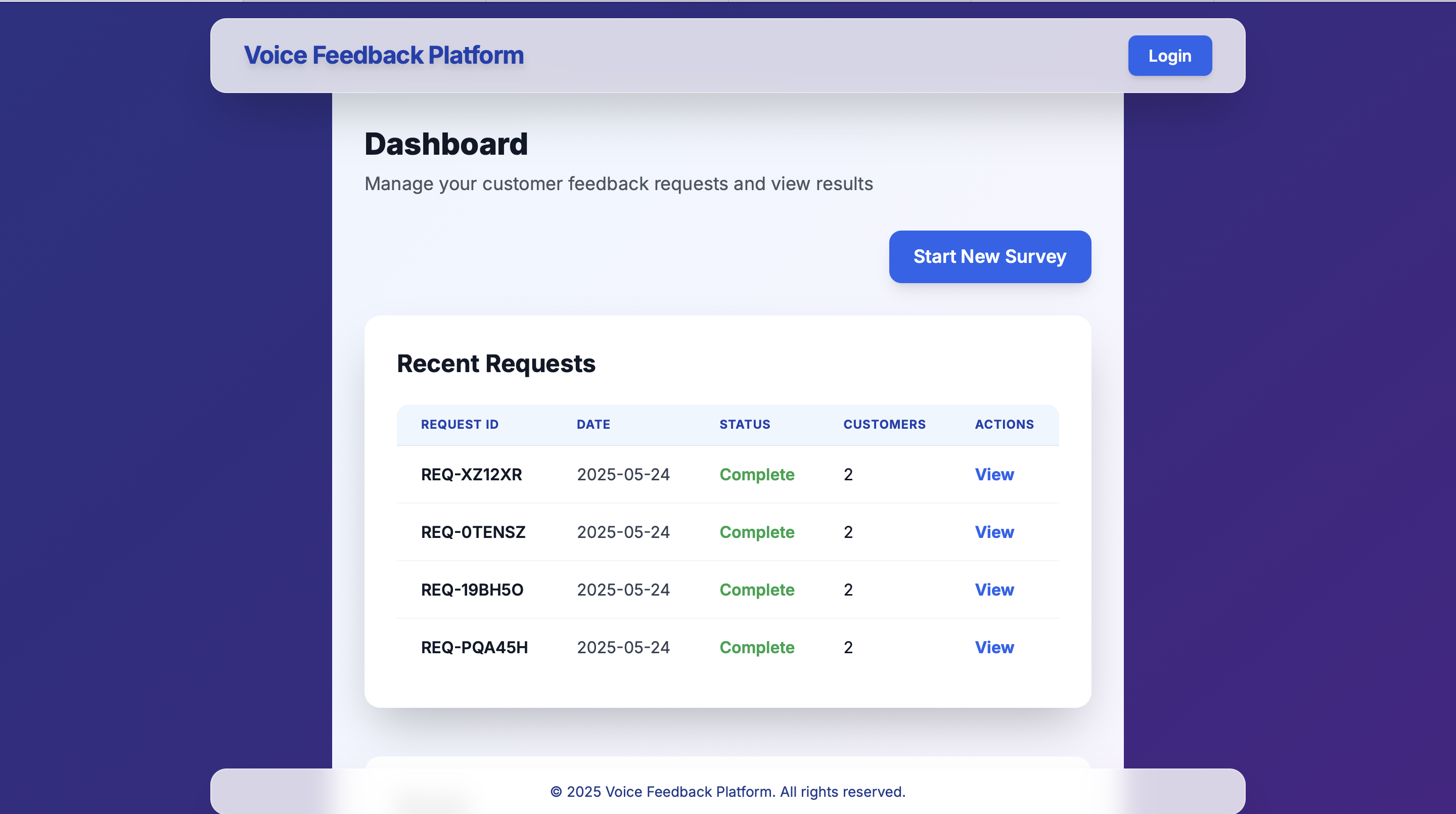Open the Voice Feedback Platform home link
Screen dimensions: 1456x814
[384, 56]
